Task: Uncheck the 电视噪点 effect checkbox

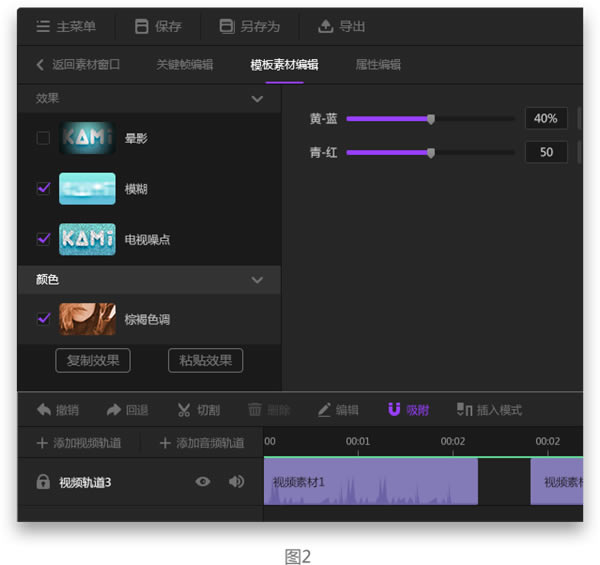Action: (x=43, y=239)
